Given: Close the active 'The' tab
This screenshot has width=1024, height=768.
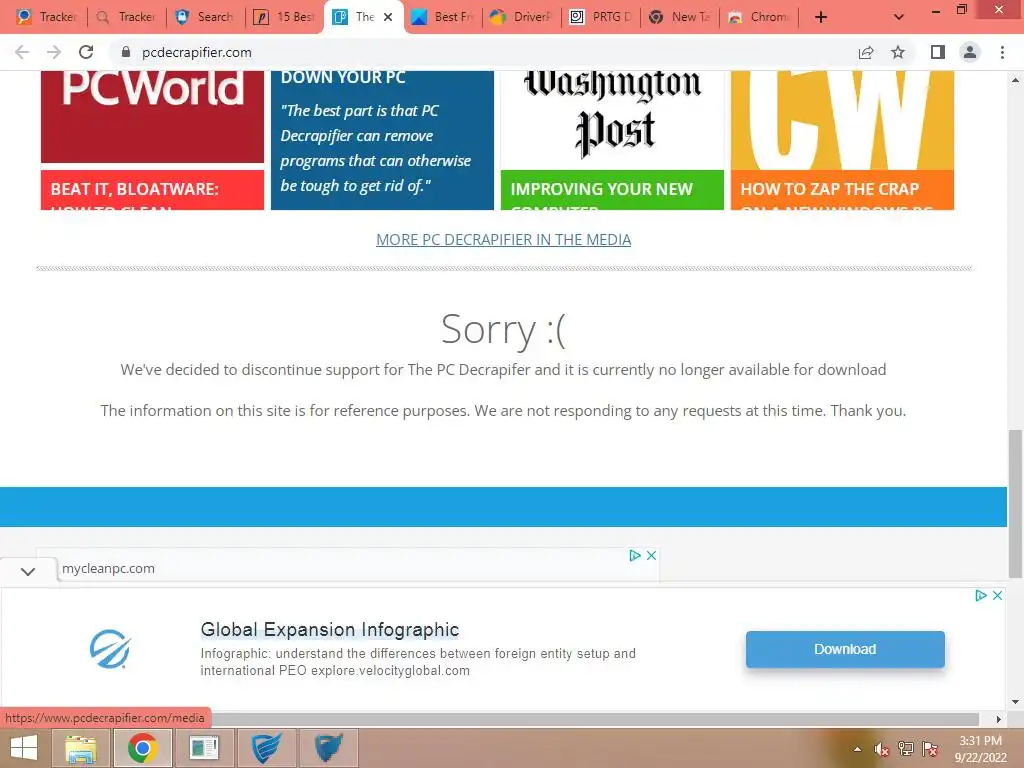Looking at the screenshot, I should [x=388, y=17].
